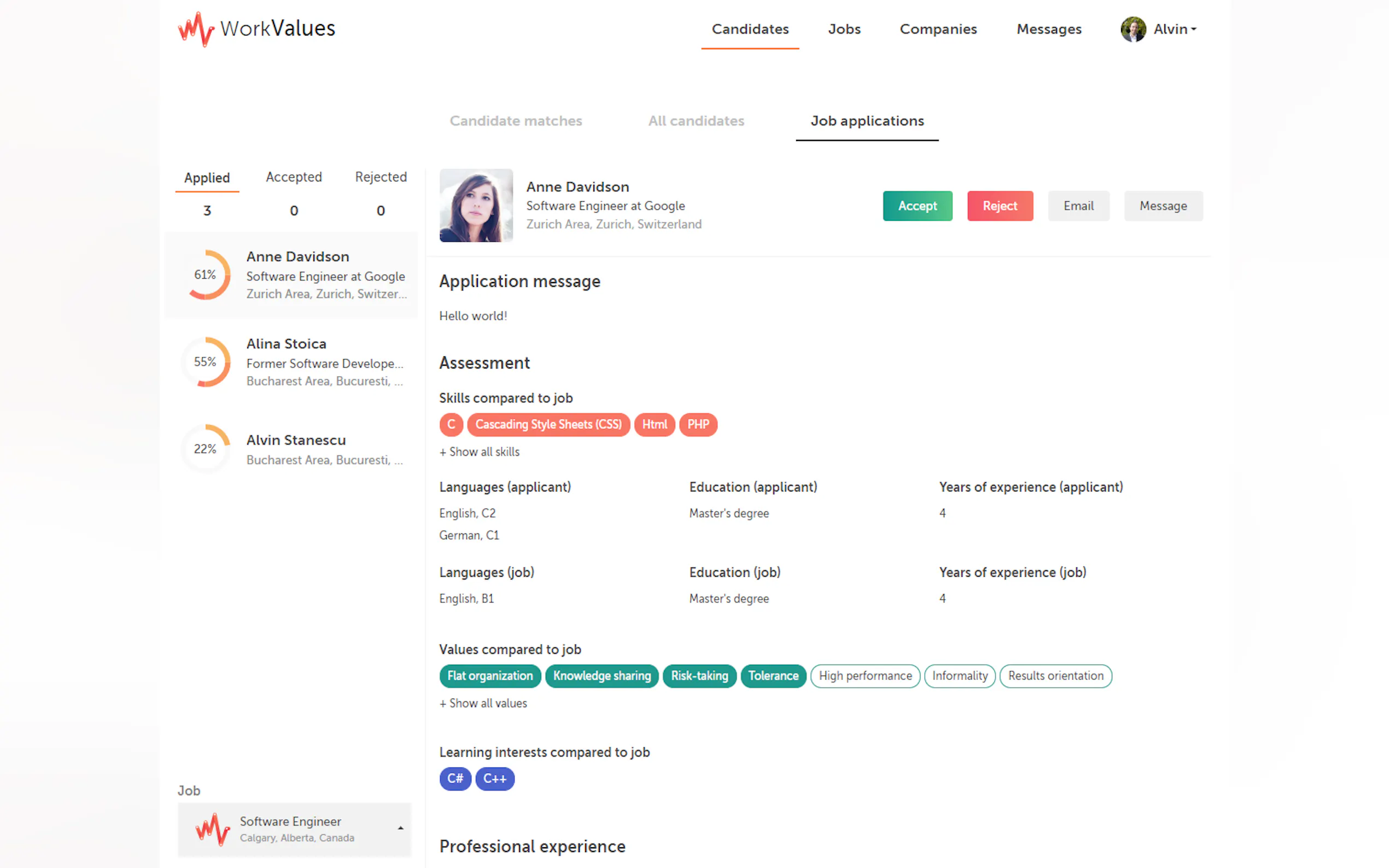1389x868 pixels.
Task: Click the Email button
Action: coord(1078,206)
